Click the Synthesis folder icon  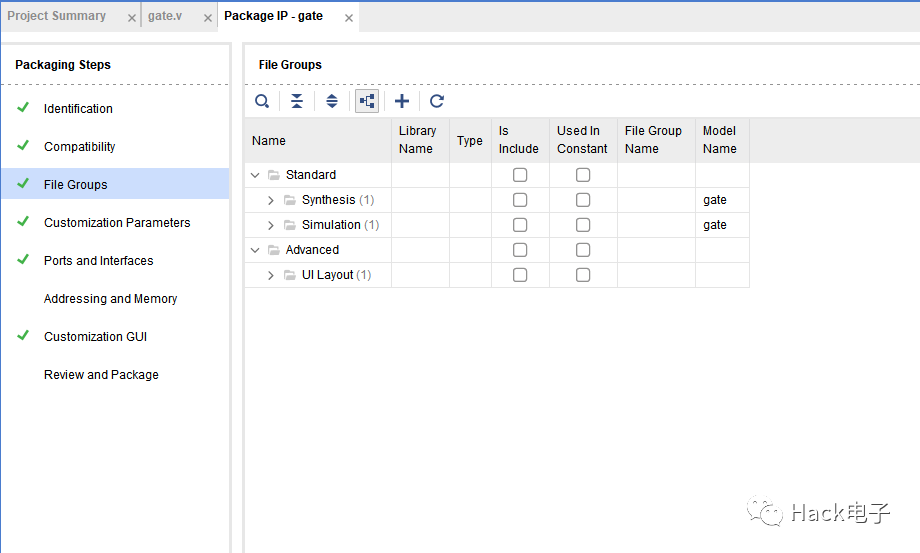289,200
